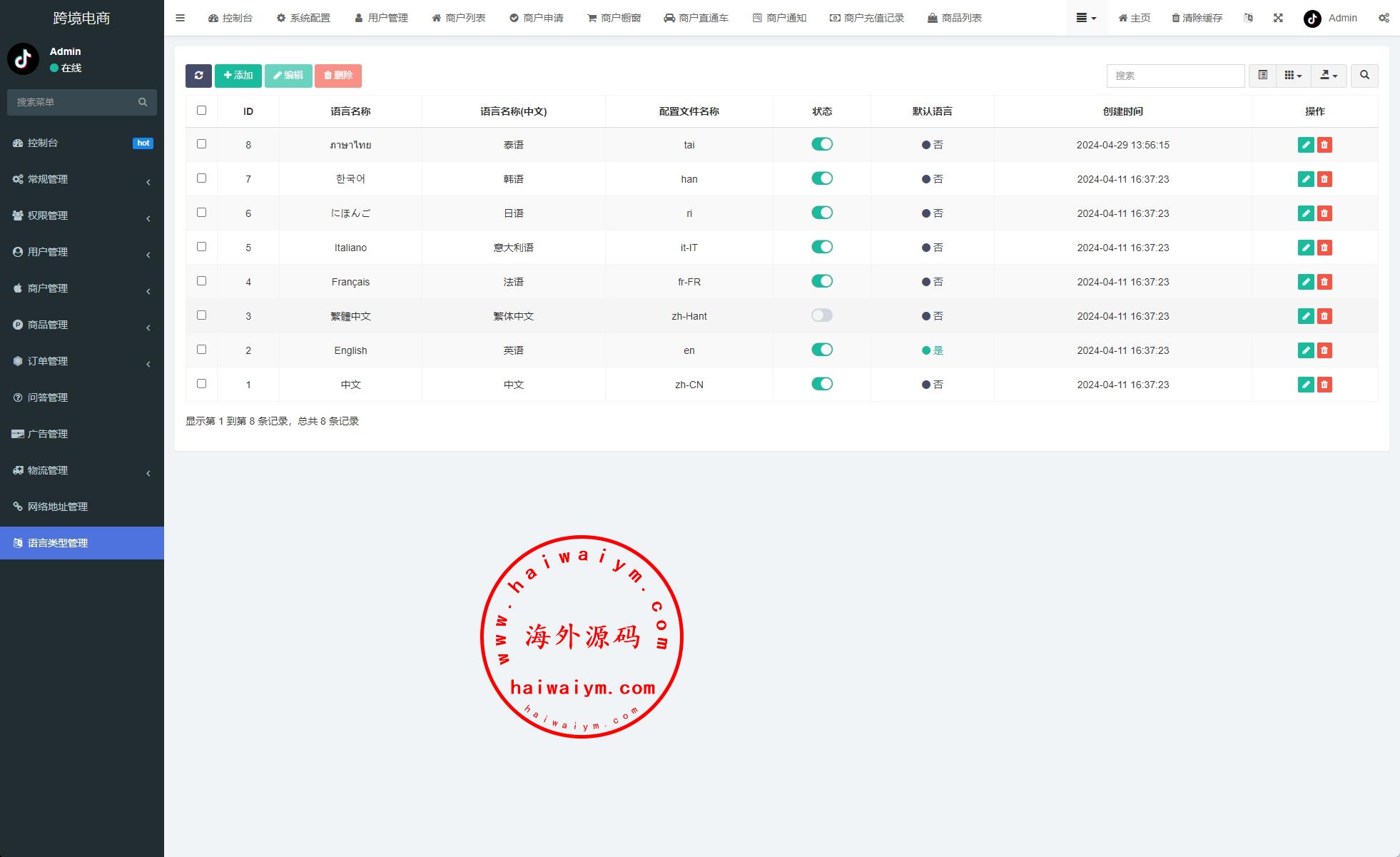Disable the Italiano status switch
Screen dimensions: 1400x857
[x=821, y=247]
